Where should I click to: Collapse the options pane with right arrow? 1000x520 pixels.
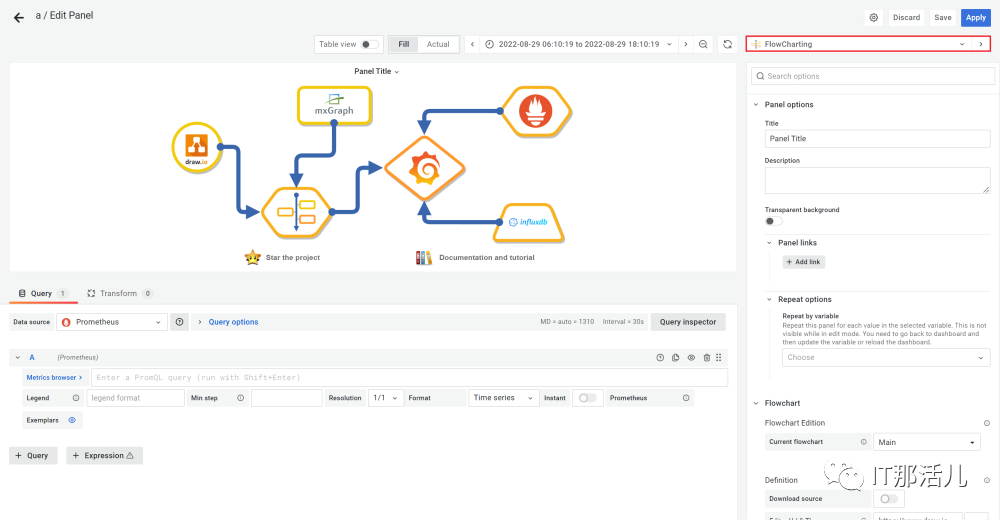click(x=981, y=44)
